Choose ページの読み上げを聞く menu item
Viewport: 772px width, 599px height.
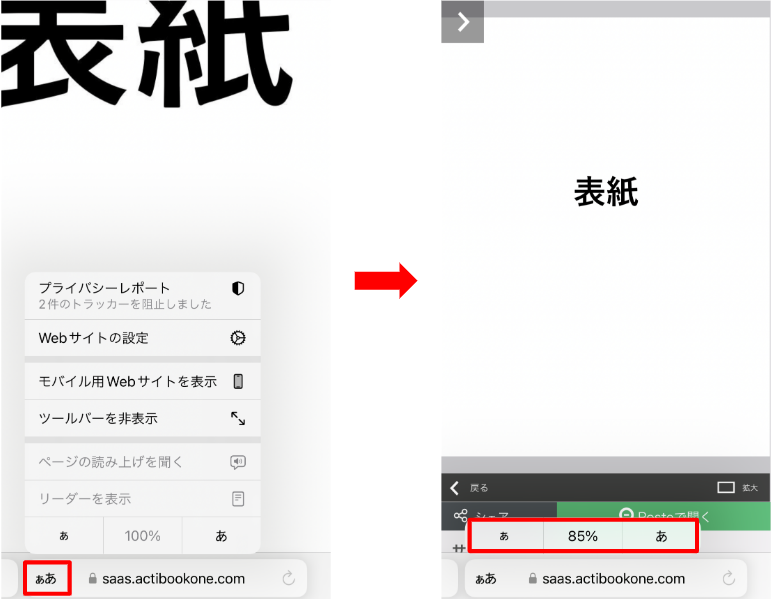coord(110,462)
